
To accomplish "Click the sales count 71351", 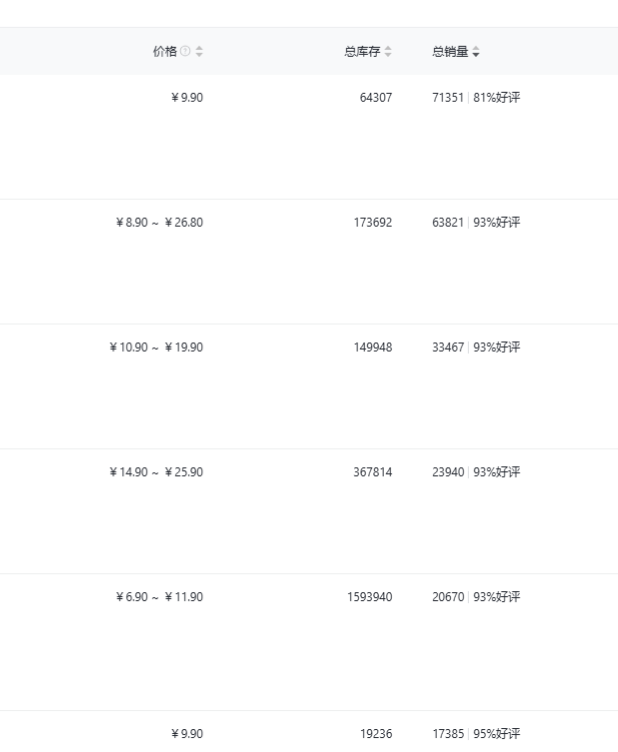I will [x=448, y=97].
